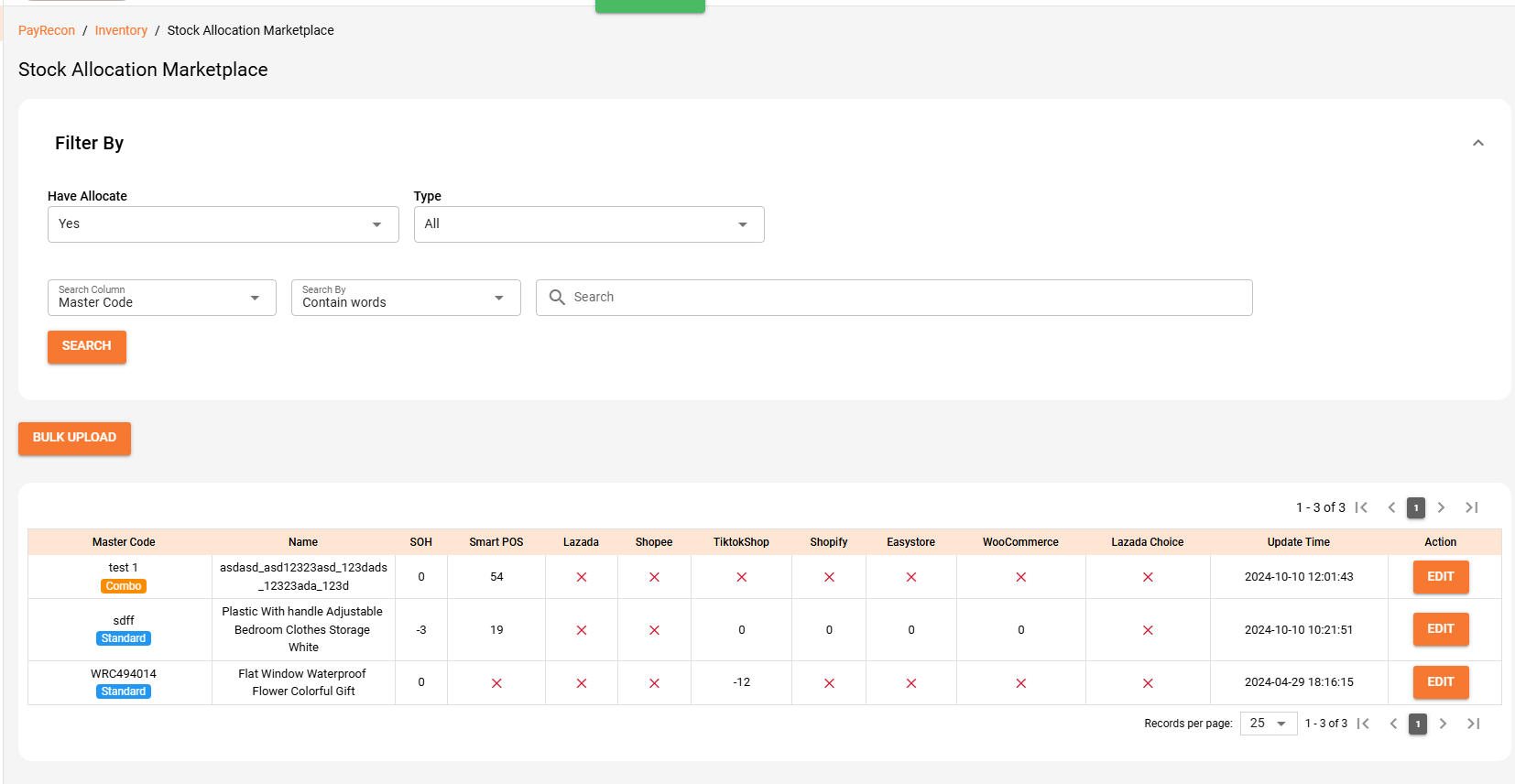The width and height of the screenshot is (1515, 784).
Task: Click the Smart POS column header
Action: (496, 542)
